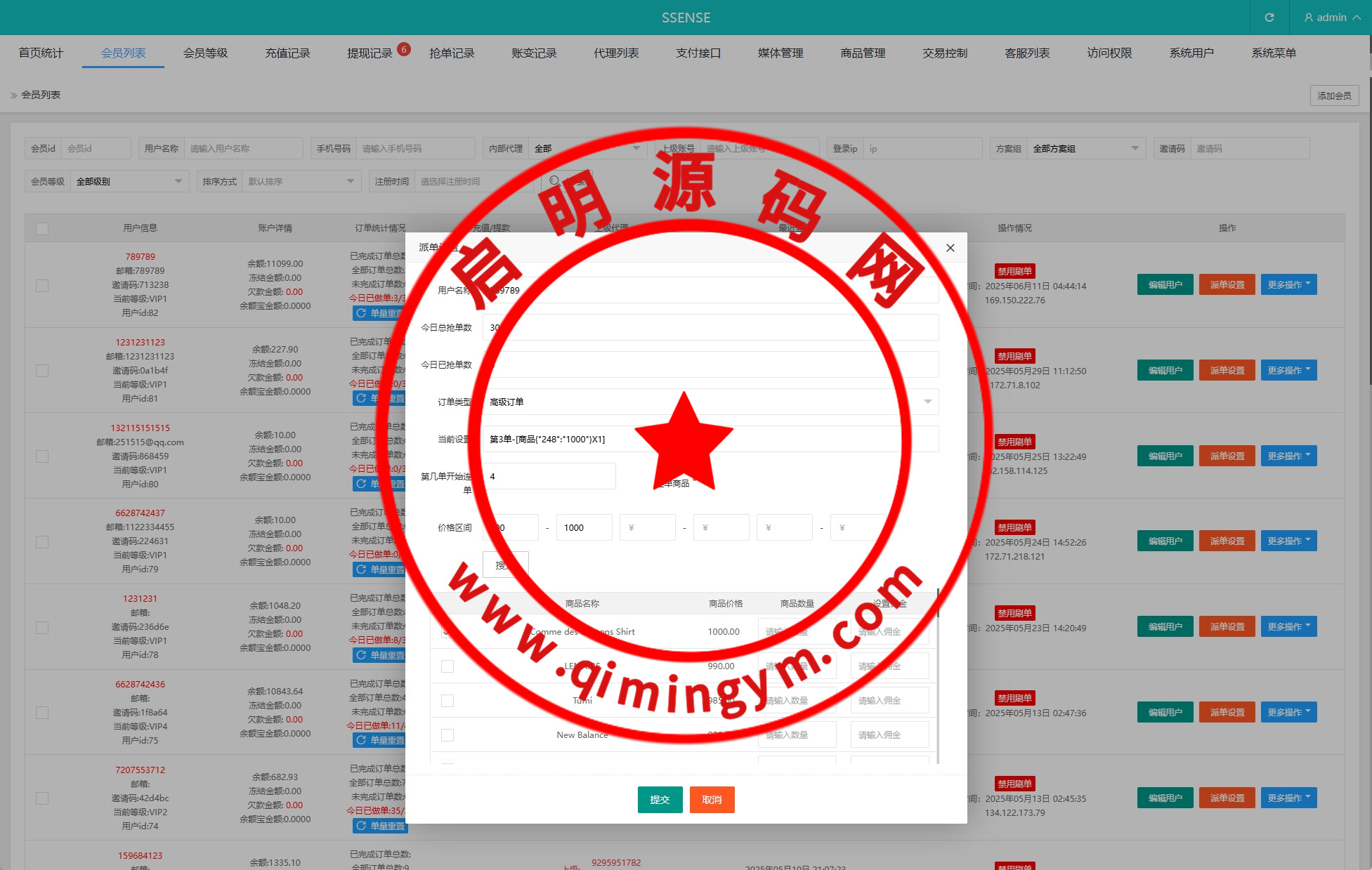Viewport: 1372px width, 870px height.
Task: Click the orange 取消 button
Action: click(712, 800)
